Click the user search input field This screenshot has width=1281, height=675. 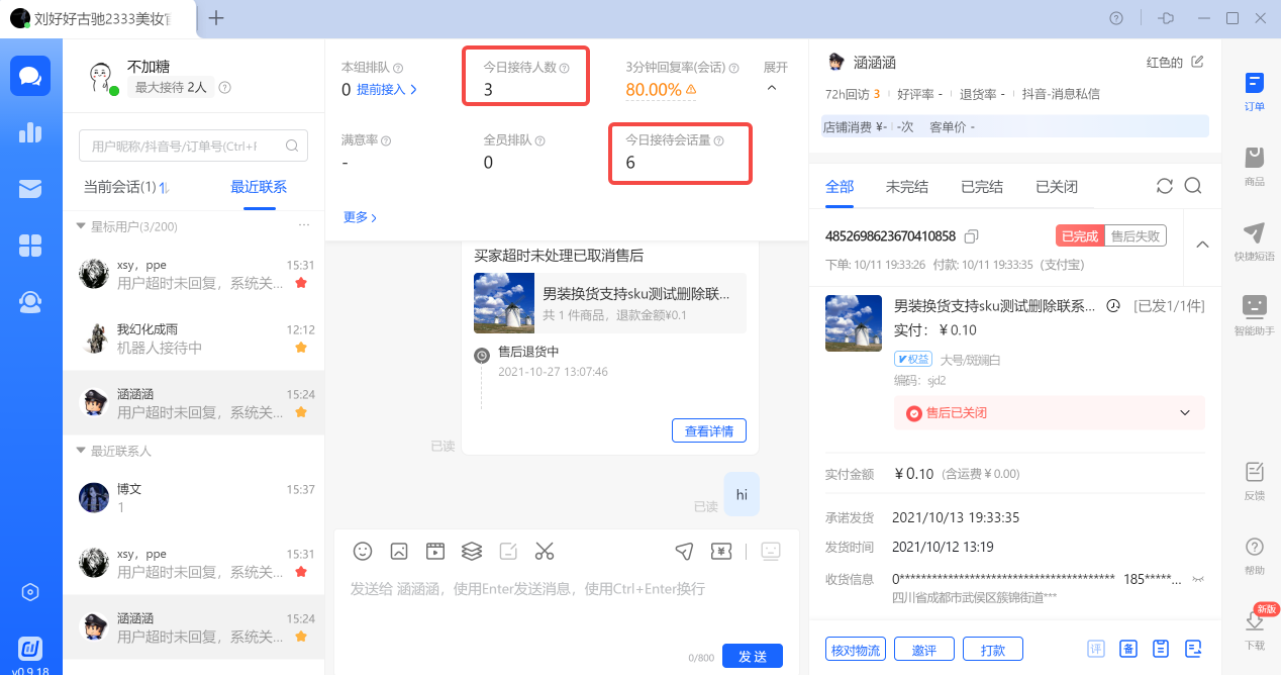[180, 146]
